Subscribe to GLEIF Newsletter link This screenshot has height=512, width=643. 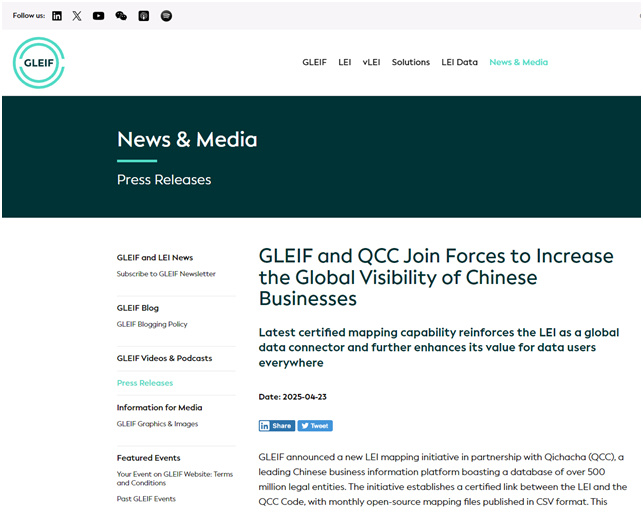click(166, 274)
